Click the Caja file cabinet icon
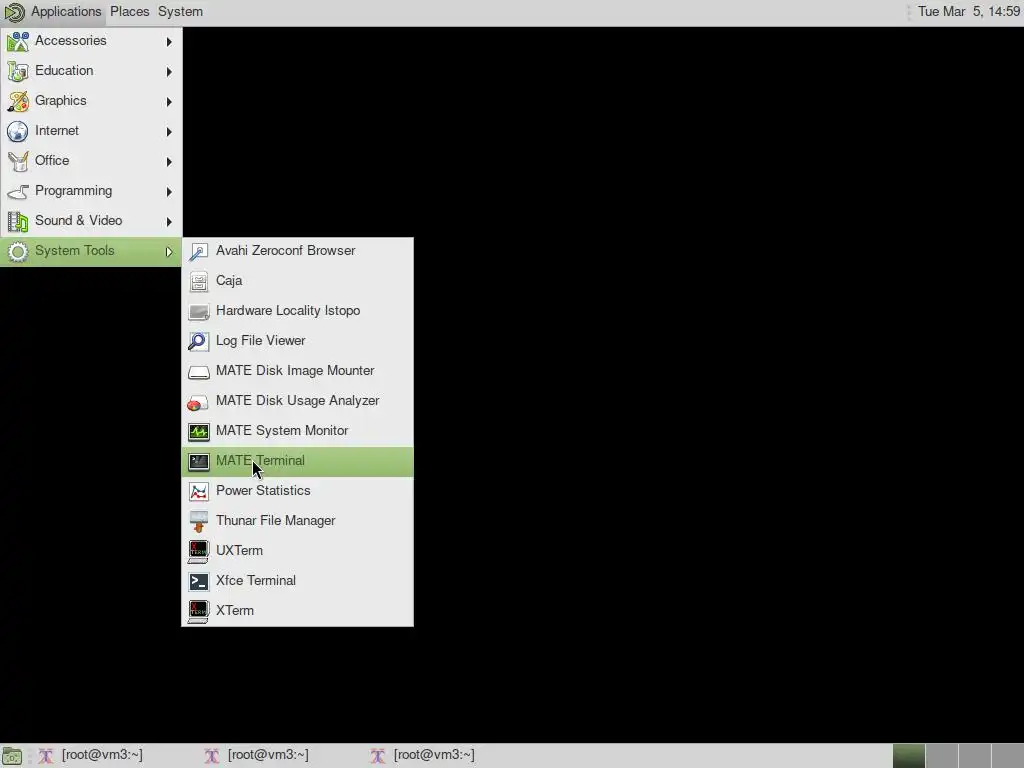The width and height of the screenshot is (1024, 768). [199, 281]
